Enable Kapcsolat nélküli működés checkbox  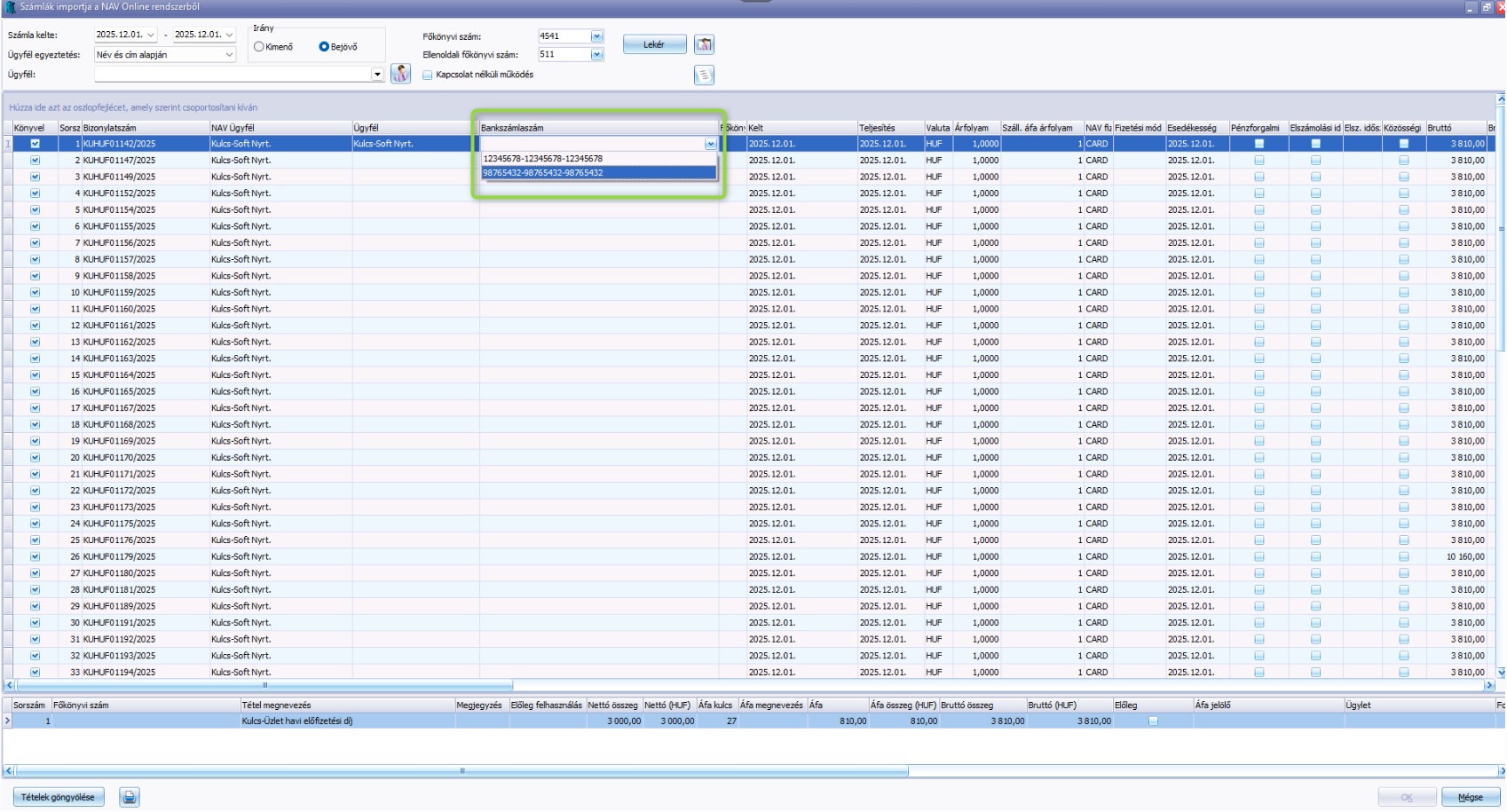point(428,75)
